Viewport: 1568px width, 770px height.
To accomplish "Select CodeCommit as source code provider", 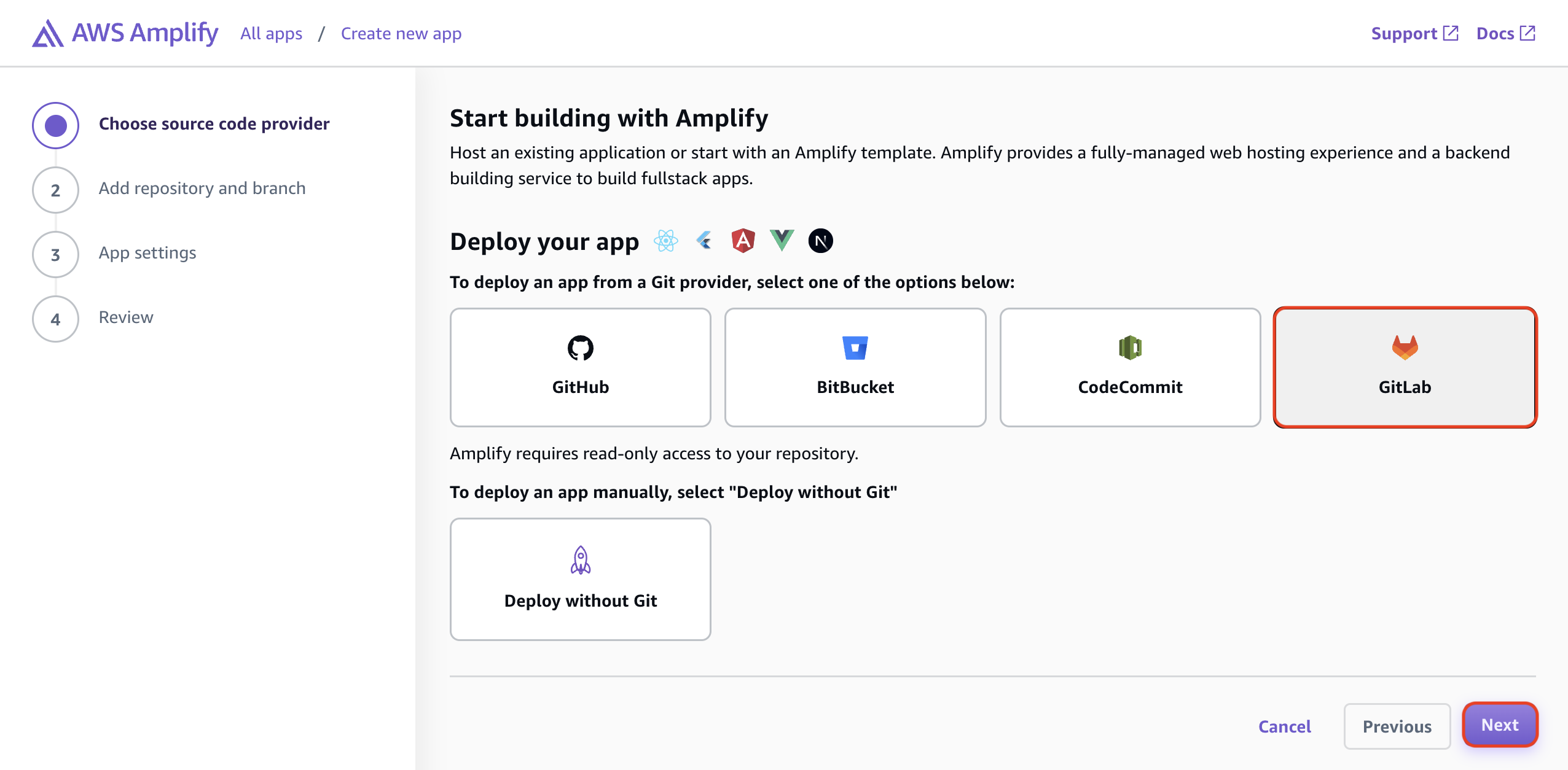I will [1130, 367].
